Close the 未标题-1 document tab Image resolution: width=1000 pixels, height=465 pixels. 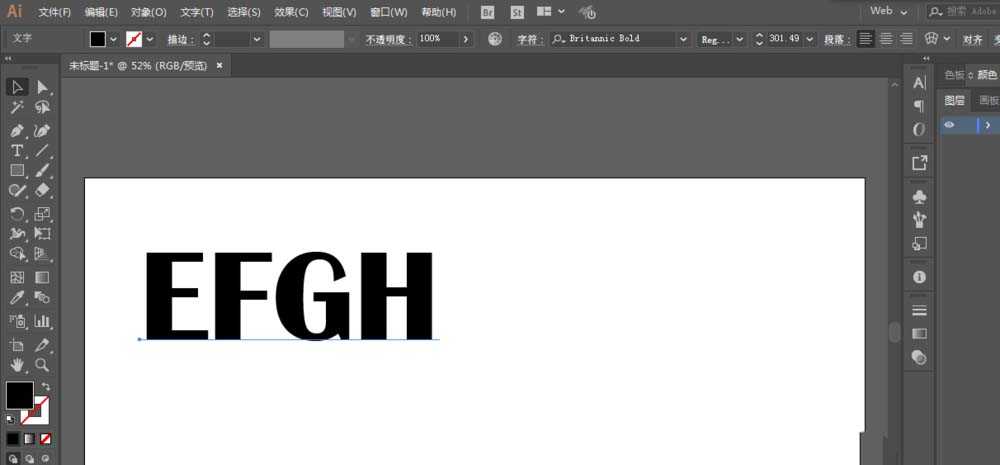tap(219, 66)
